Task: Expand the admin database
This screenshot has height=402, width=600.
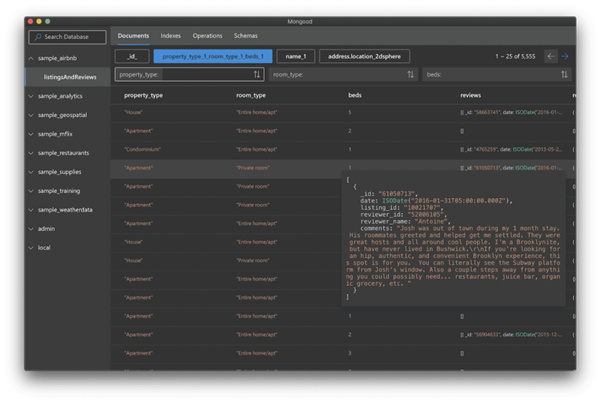Action: click(x=31, y=229)
